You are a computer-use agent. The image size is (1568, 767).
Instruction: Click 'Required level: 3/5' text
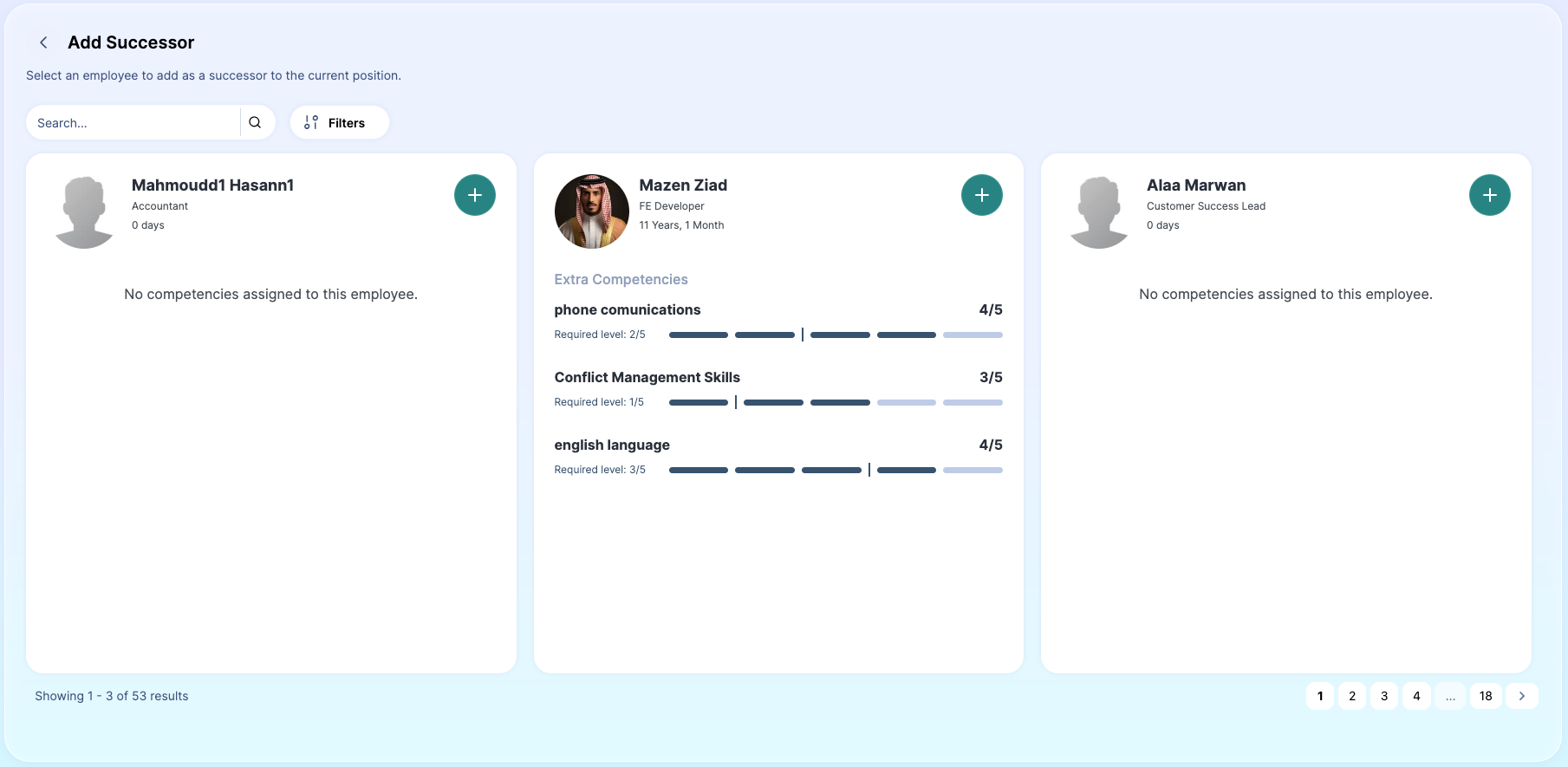click(600, 470)
